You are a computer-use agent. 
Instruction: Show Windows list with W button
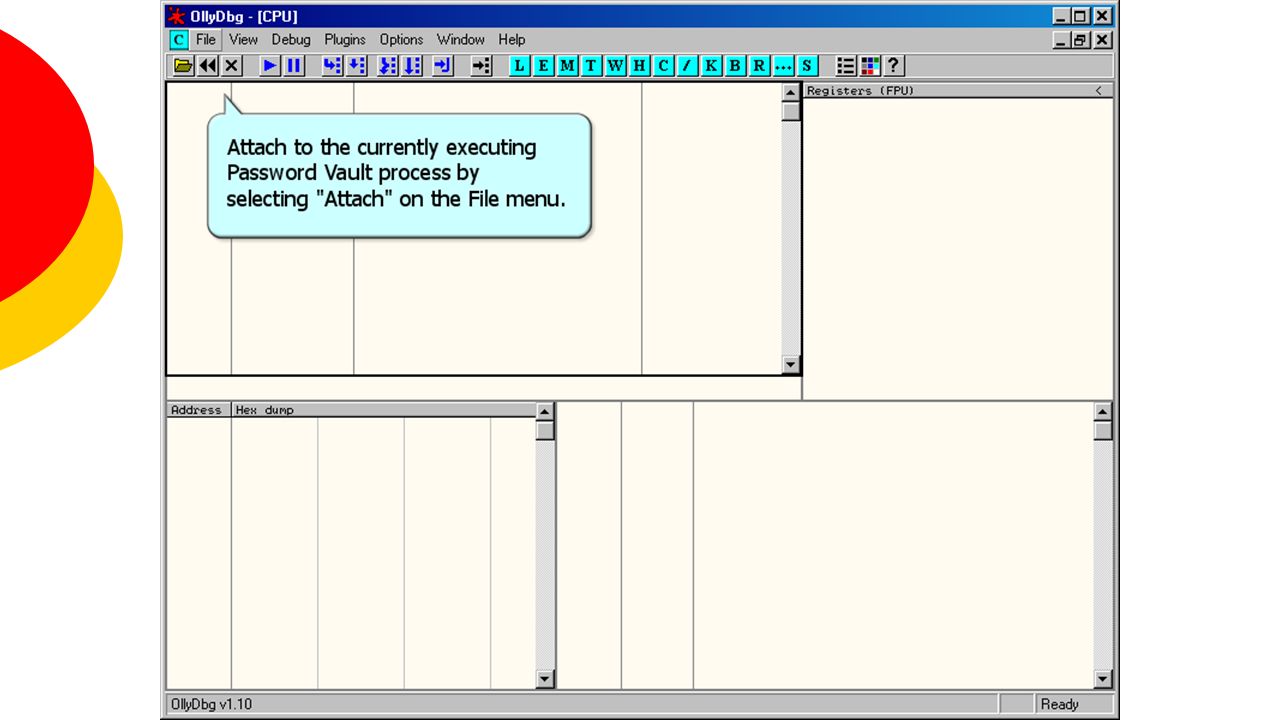pyautogui.click(x=615, y=66)
